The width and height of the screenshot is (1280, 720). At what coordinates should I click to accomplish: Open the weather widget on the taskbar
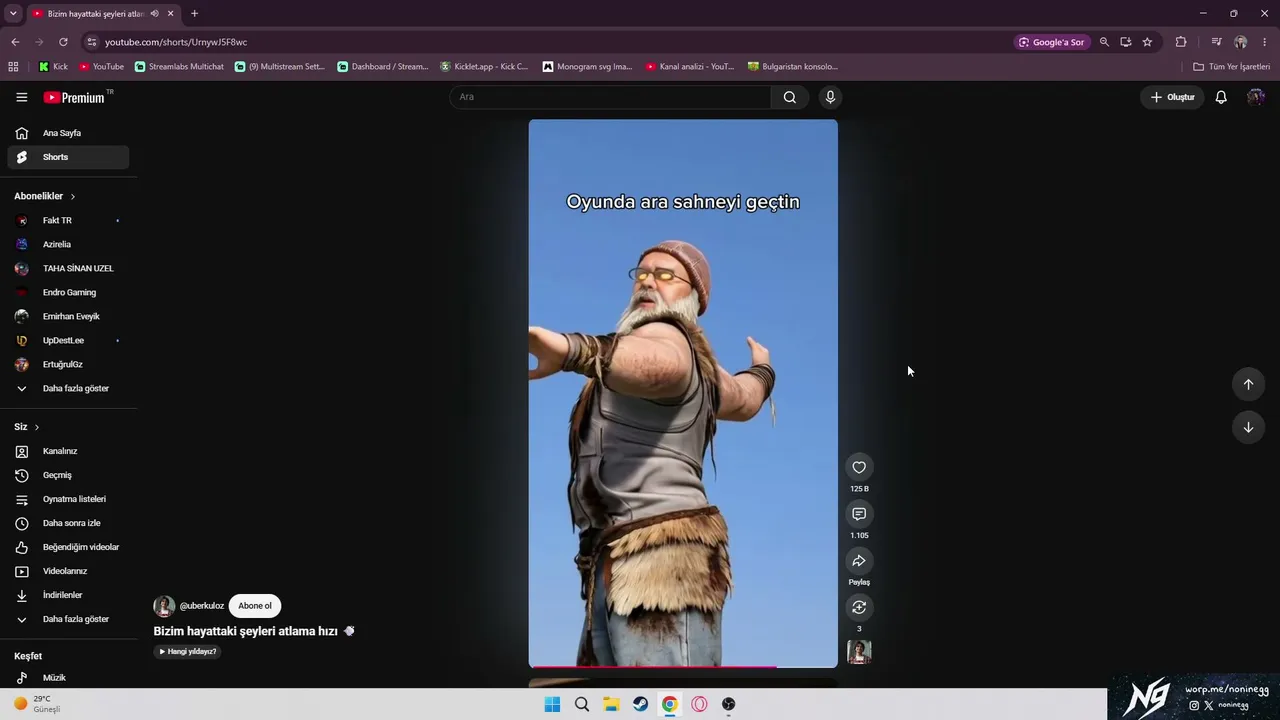(x=38, y=704)
